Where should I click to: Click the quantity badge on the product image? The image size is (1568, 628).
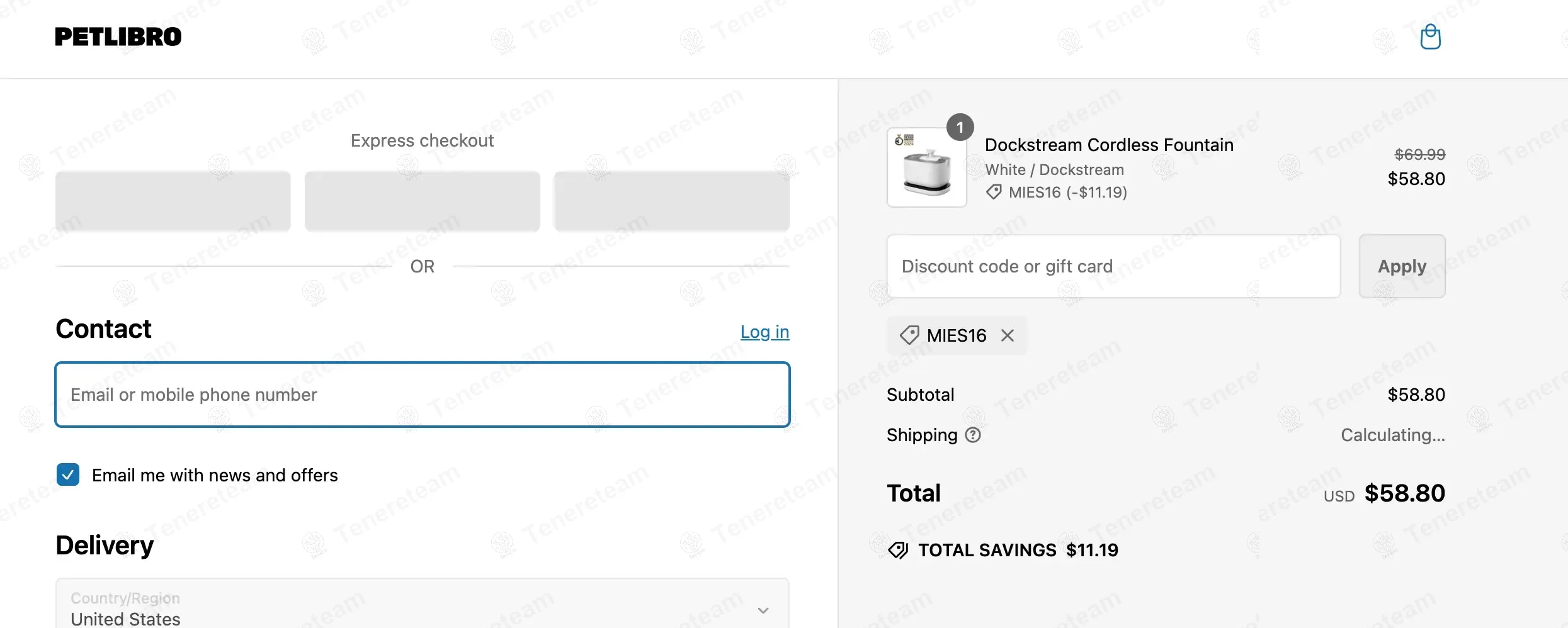pyautogui.click(x=960, y=128)
